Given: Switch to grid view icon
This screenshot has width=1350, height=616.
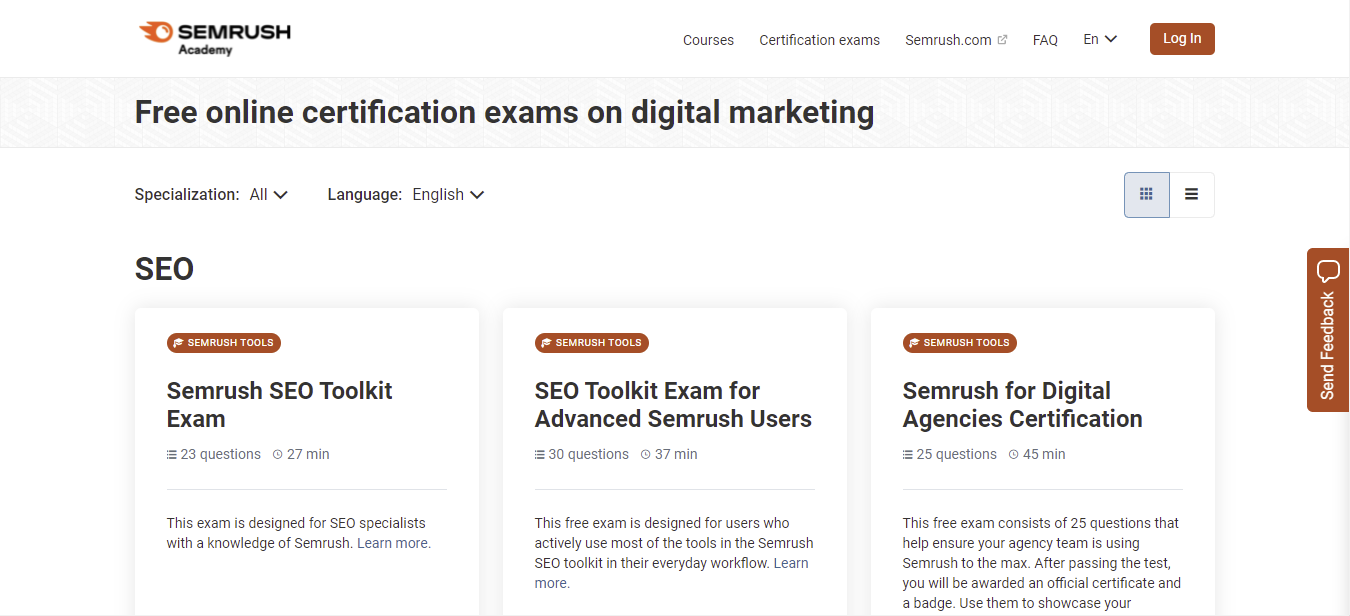Looking at the screenshot, I should (x=1147, y=194).
